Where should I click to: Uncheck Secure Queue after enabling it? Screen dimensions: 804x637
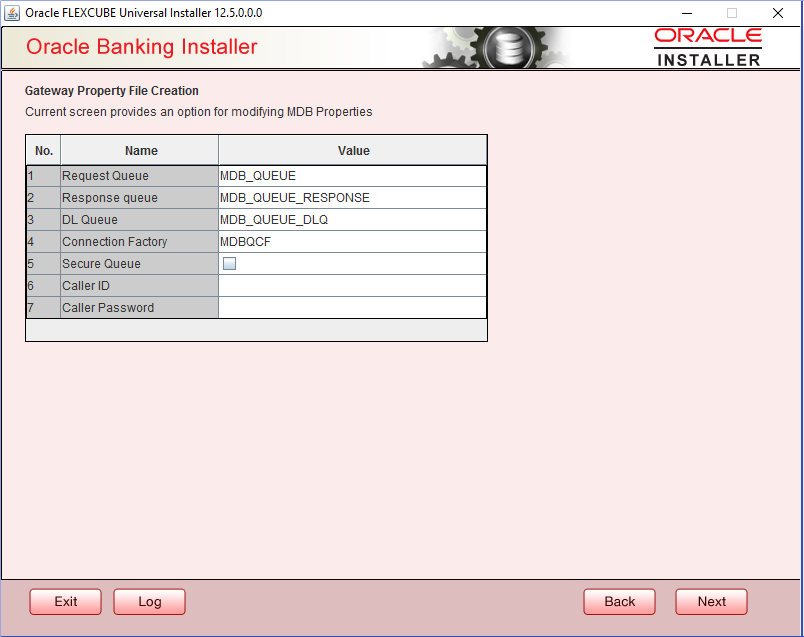pyautogui.click(x=227, y=263)
